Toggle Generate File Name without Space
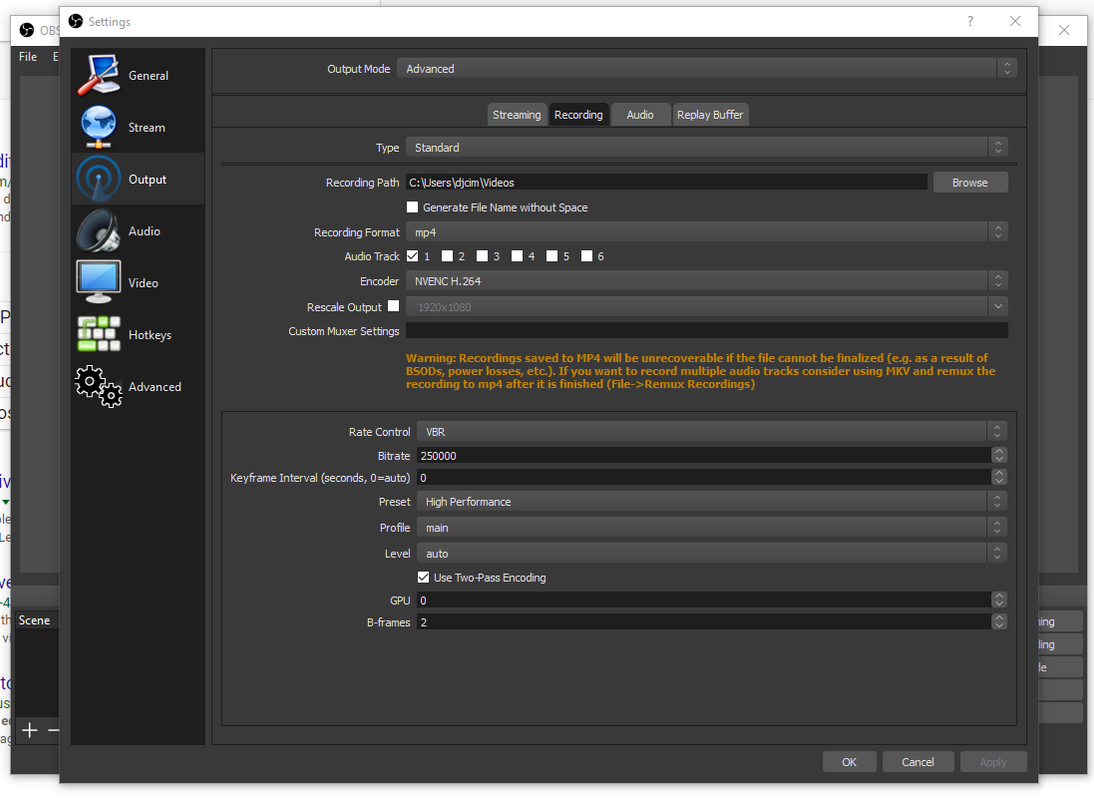The height and width of the screenshot is (800, 1094). click(x=412, y=207)
